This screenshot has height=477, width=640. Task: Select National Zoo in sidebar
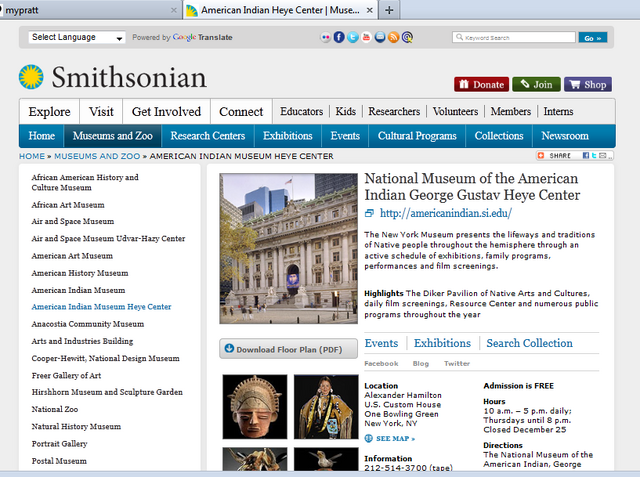[55, 409]
